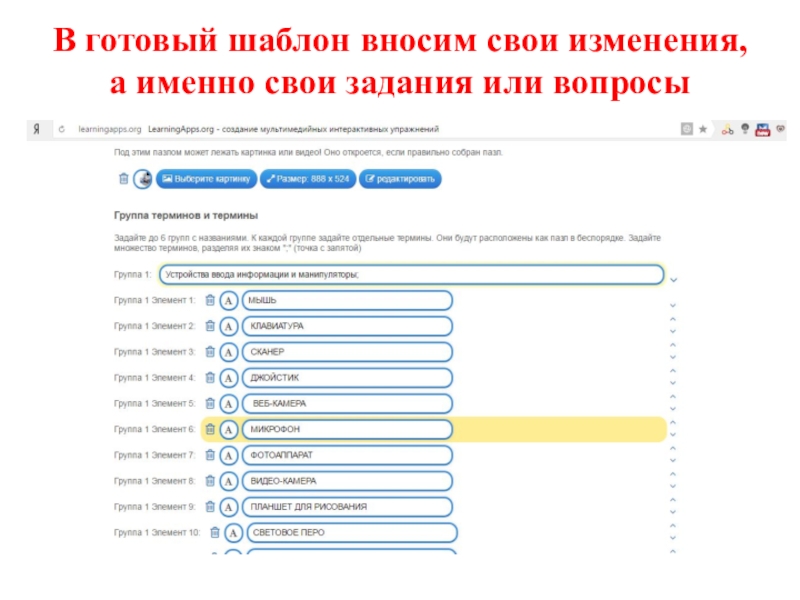The width and height of the screenshot is (800, 600).
Task: Delete Элемент 1 МЫШЬ with trash icon
Action: coord(210,300)
